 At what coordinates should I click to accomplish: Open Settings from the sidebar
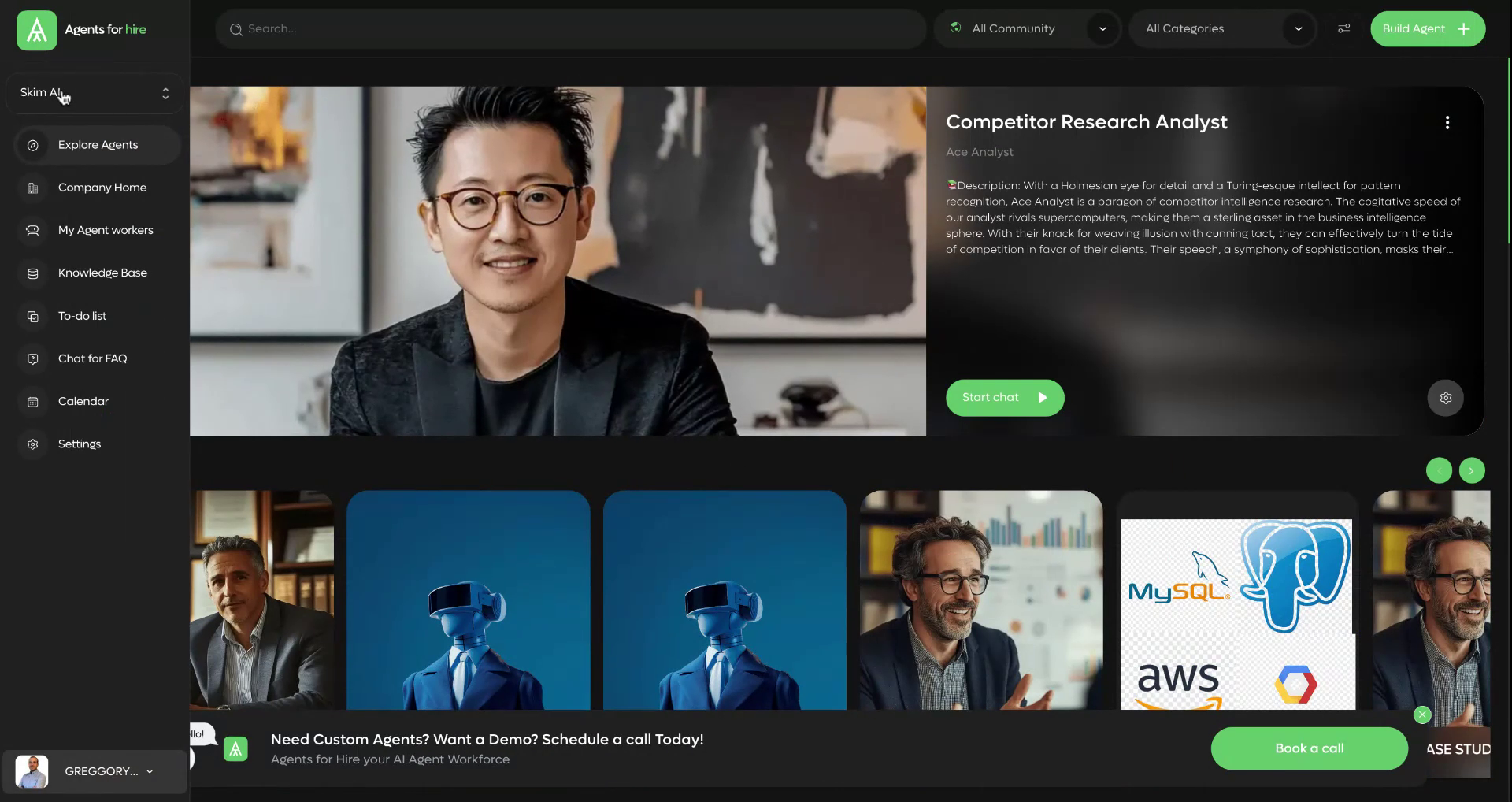click(79, 444)
